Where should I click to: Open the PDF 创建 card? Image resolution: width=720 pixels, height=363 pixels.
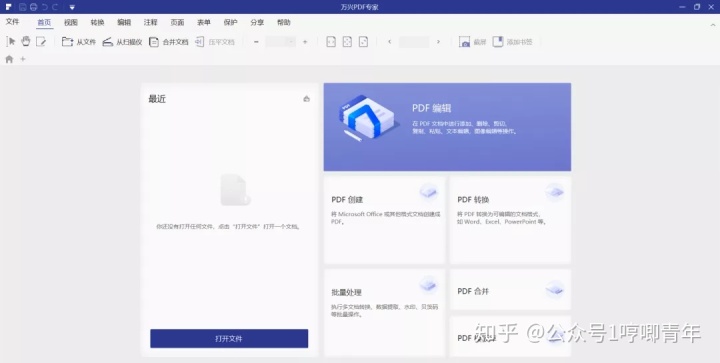point(384,220)
